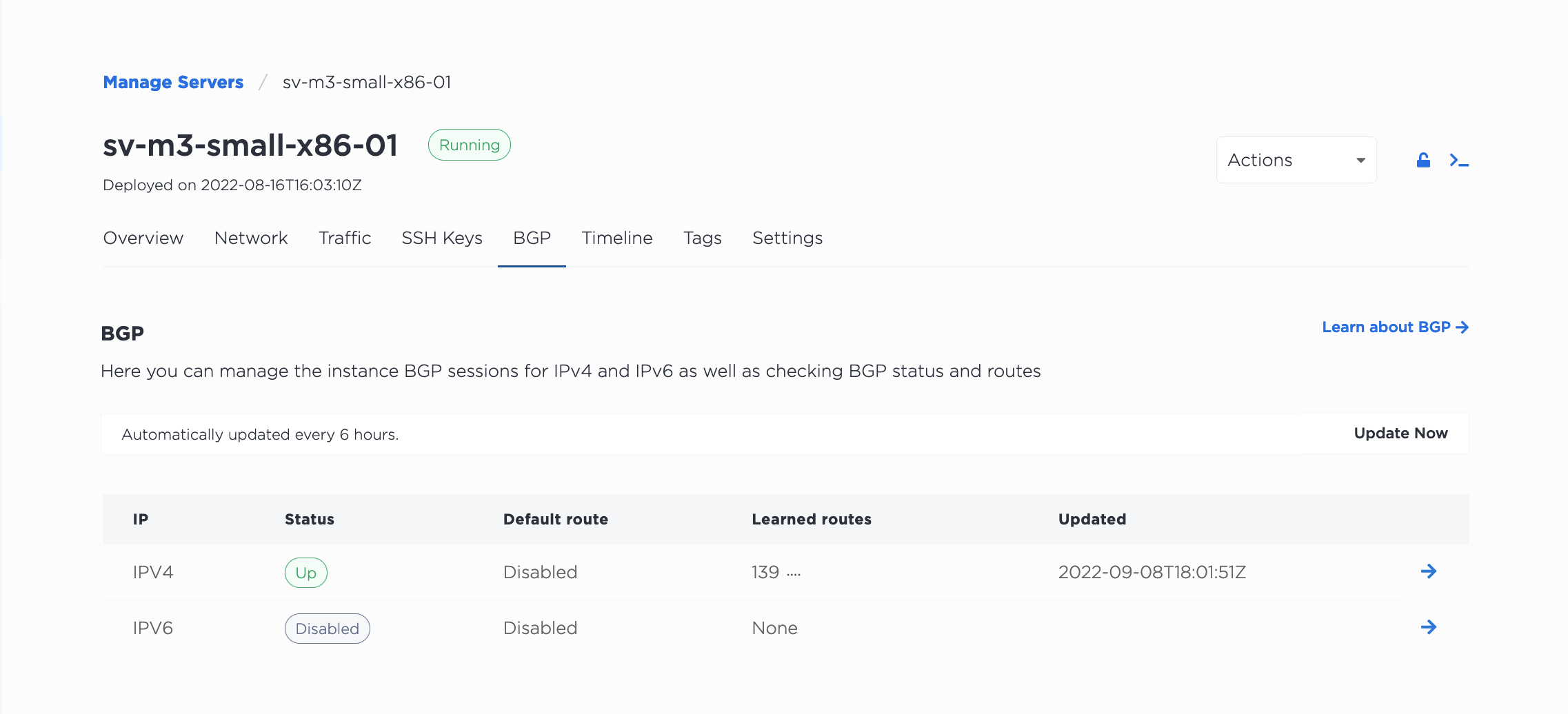Select the BGP tab
Image resolution: width=1568 pixels, height=714 pixels.
pyautogui.click(x=532, y=238)
